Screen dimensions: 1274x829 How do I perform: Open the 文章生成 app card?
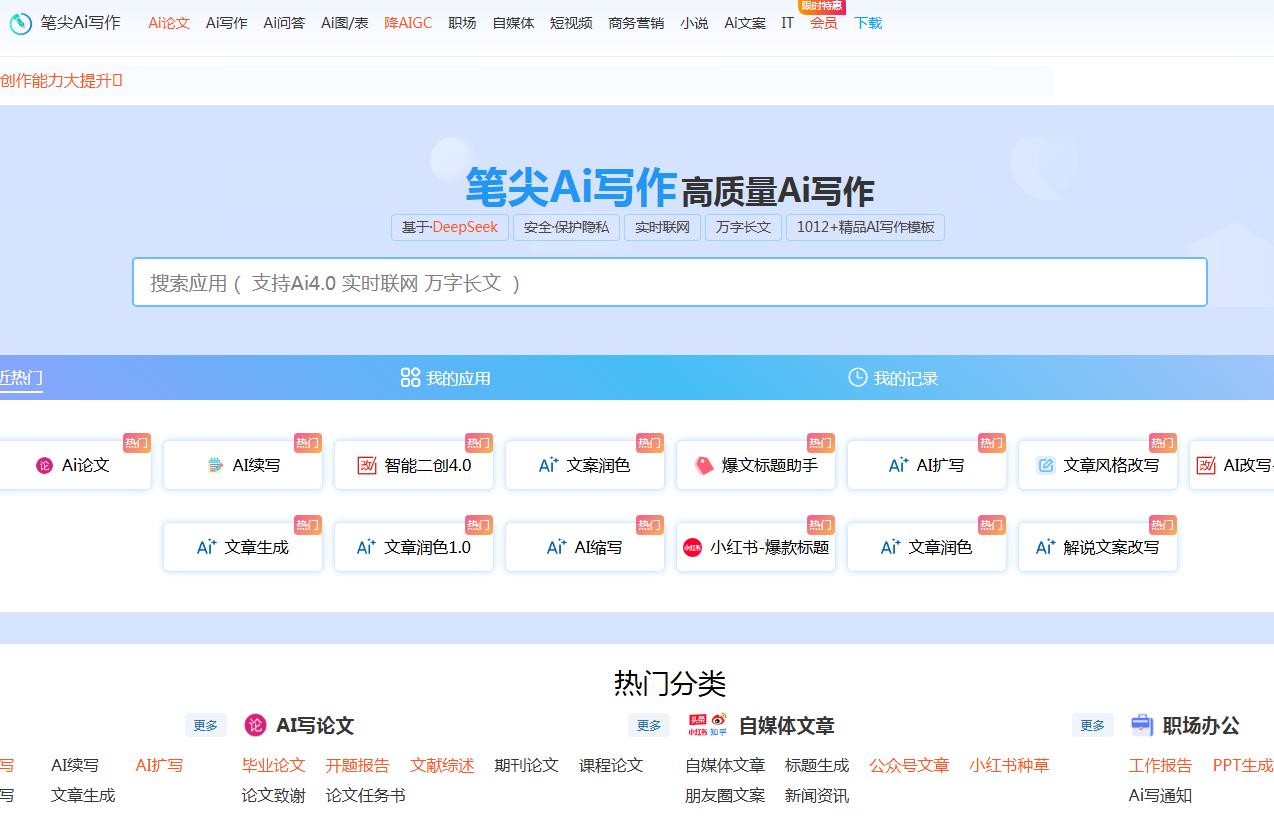[x=243, y=547]
